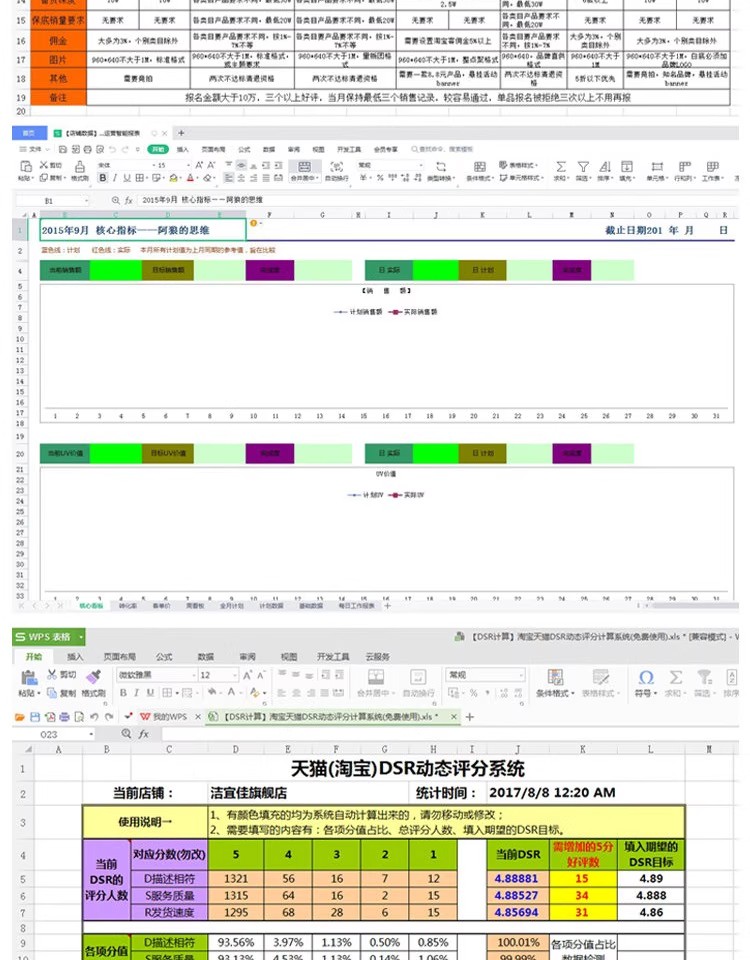
Task: Click the 合并居中 icon in bottom window
Action: (376, 677)
